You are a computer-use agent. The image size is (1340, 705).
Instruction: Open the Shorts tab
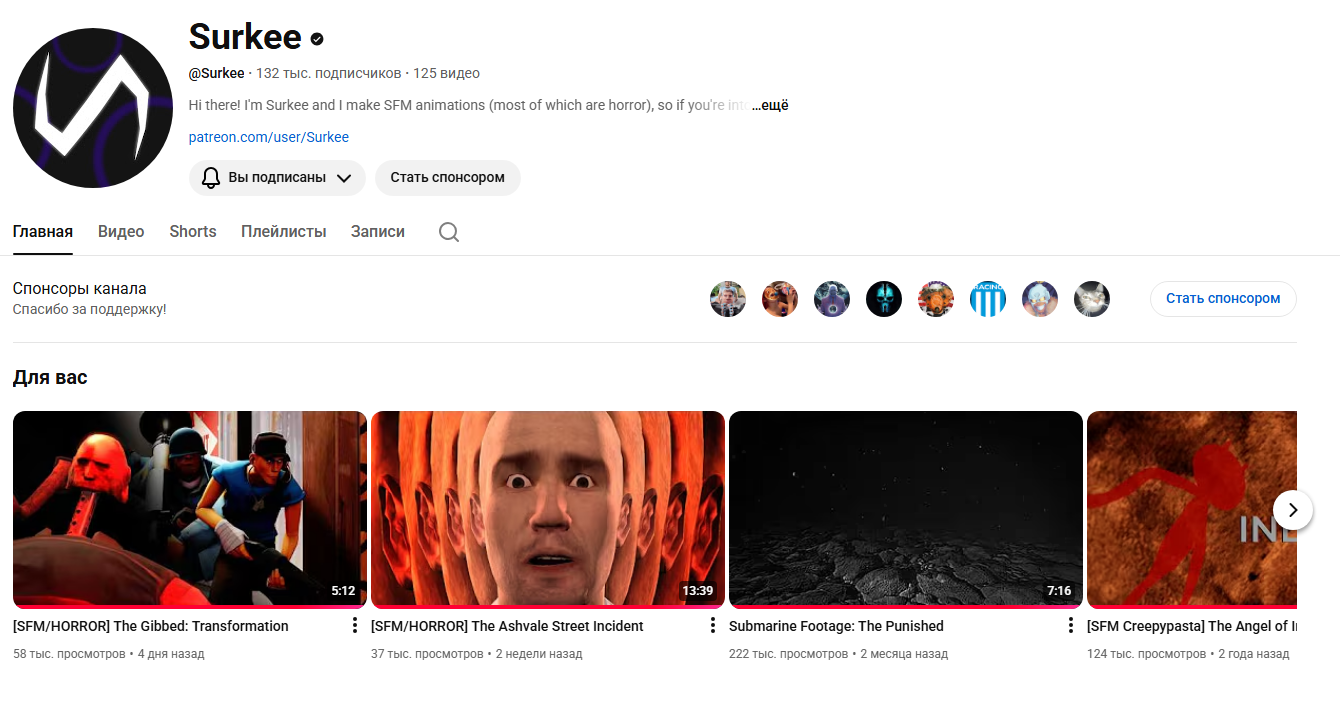pyautogui.click(x=193, y=232)
